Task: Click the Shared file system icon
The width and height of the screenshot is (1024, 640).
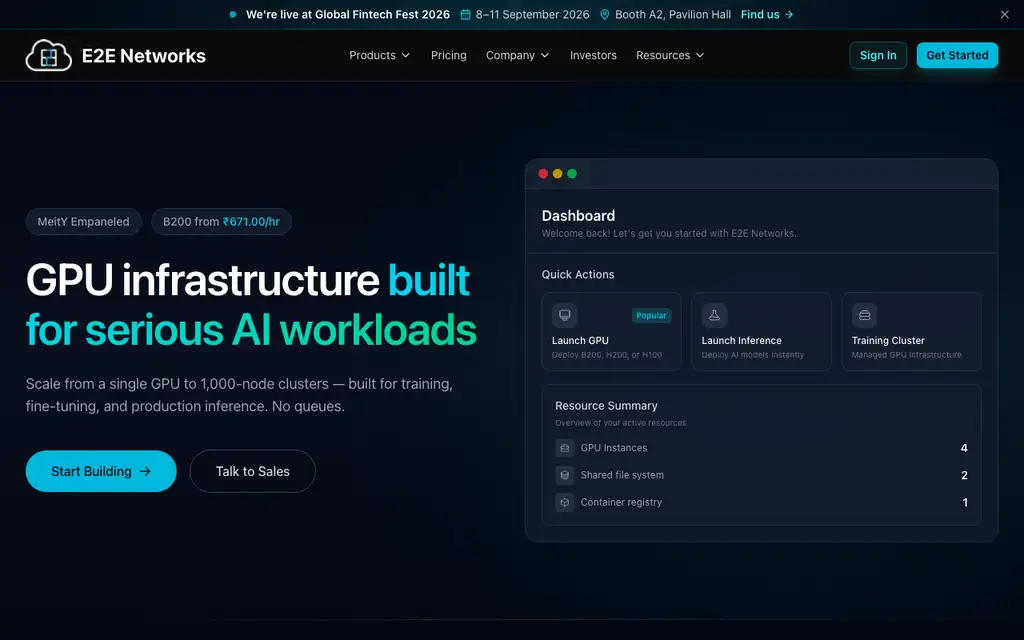Action: click(565, 475)
